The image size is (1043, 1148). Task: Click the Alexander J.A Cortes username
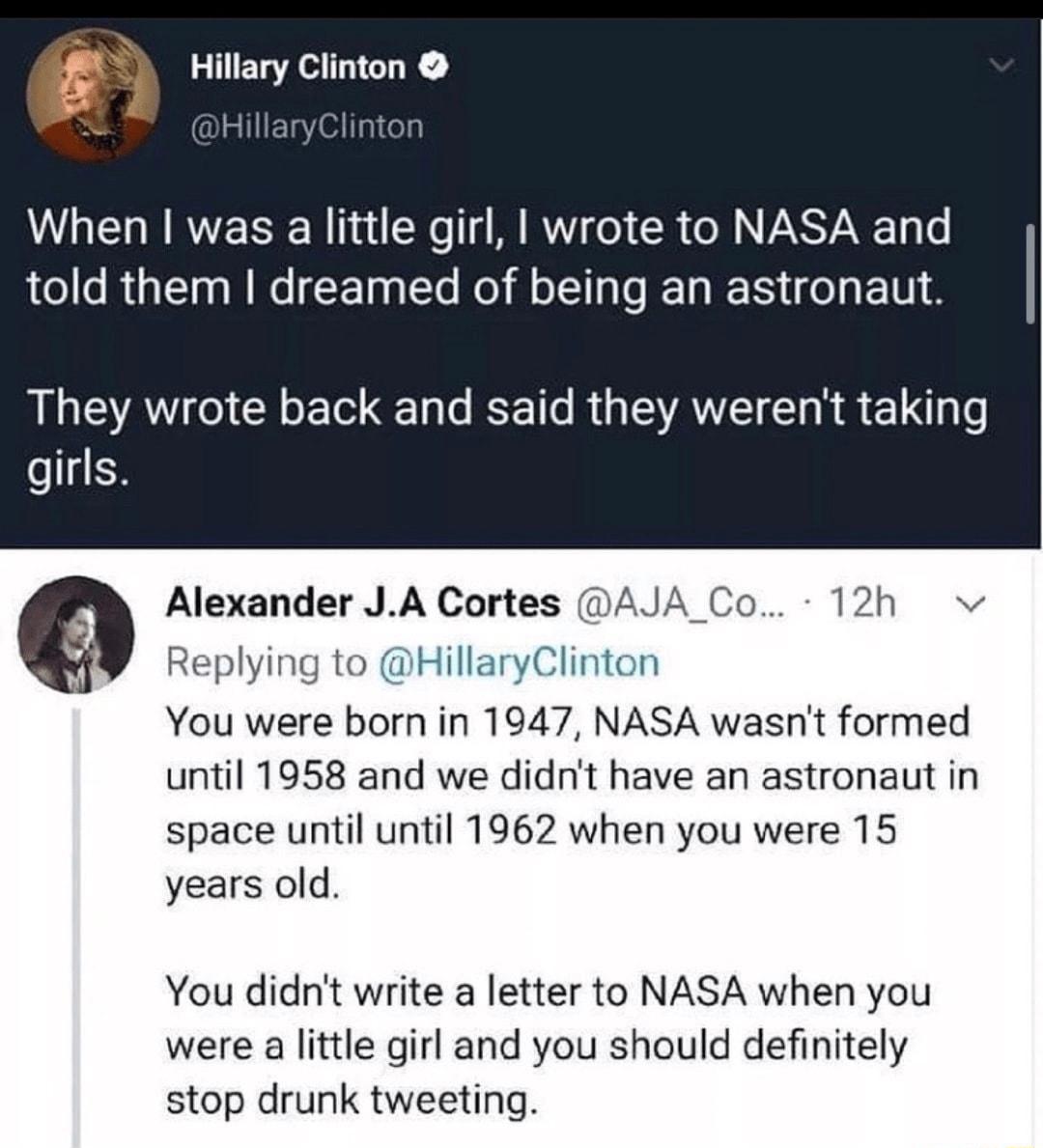[362, 603]
